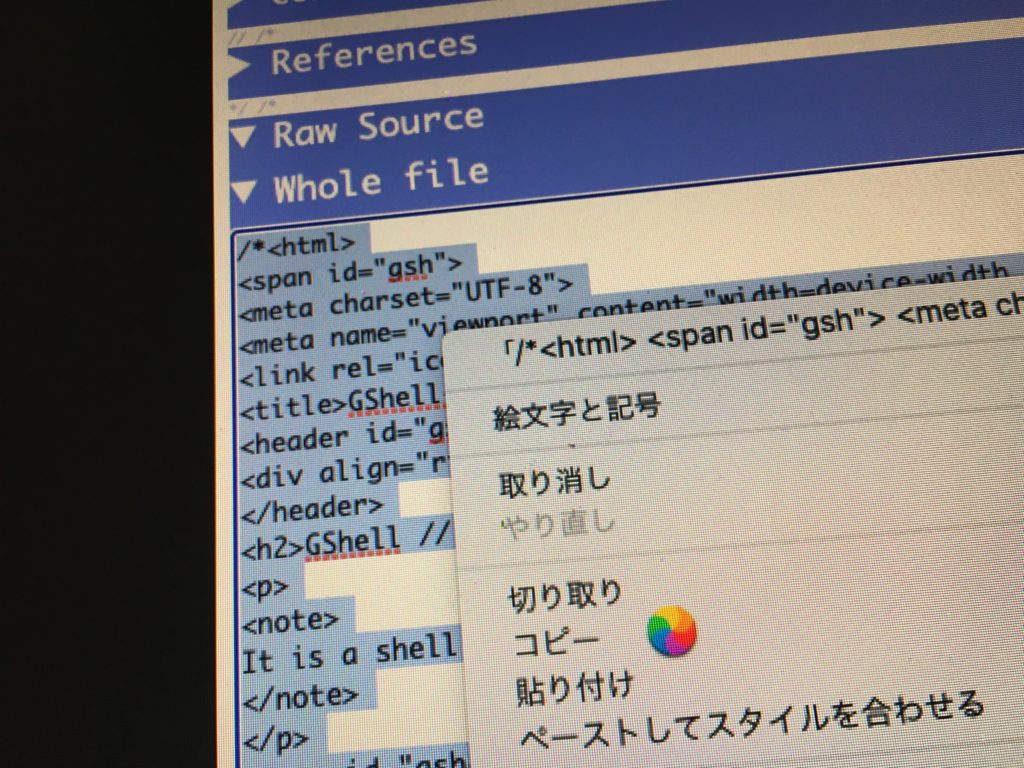Click the Raw Source header text

[x=378, y=126]
